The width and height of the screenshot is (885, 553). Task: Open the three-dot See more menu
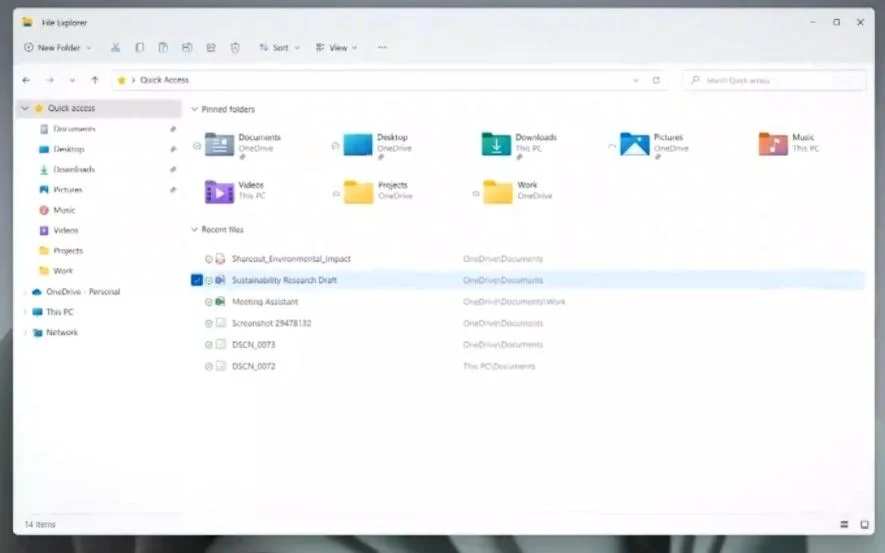click(382, 48)
